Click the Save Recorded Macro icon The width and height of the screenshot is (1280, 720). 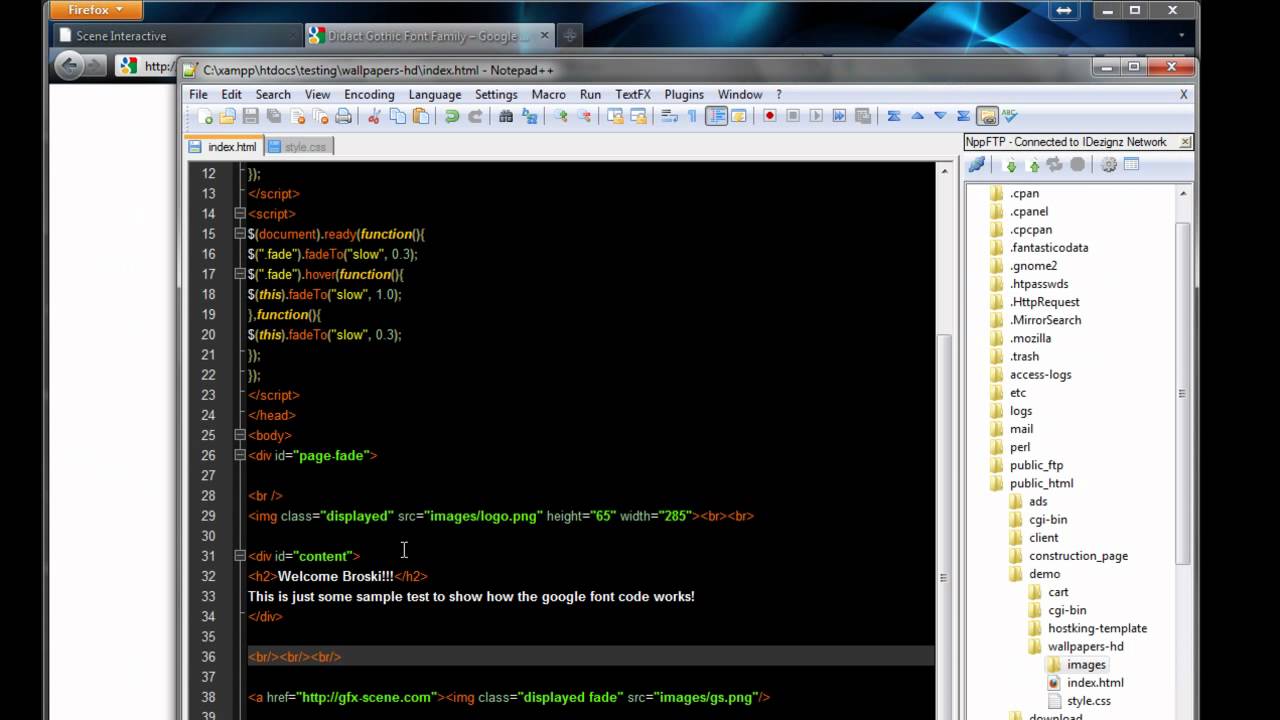pos(863,117)
